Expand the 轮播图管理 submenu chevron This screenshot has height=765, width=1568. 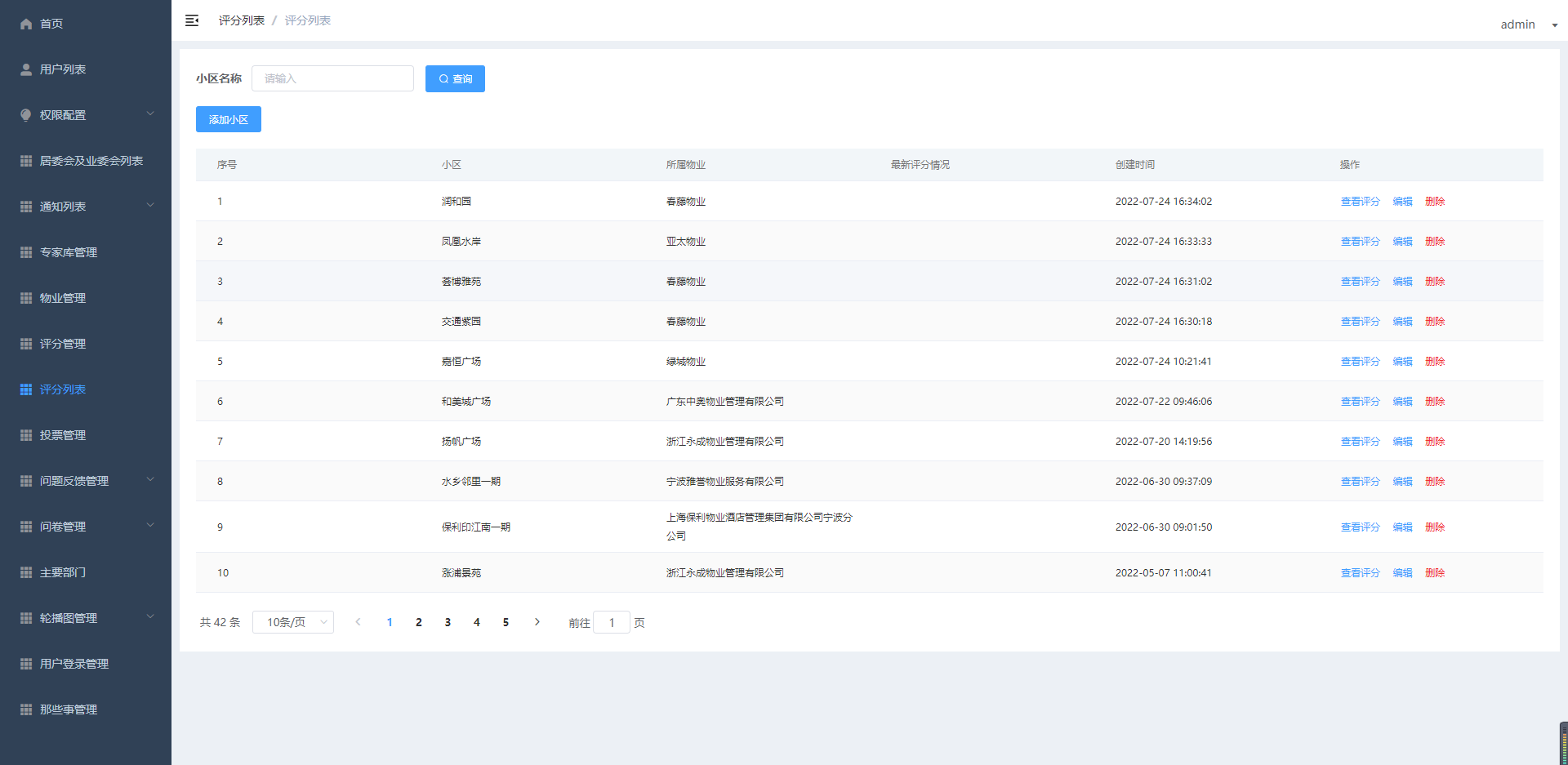(x=150, y=616)
